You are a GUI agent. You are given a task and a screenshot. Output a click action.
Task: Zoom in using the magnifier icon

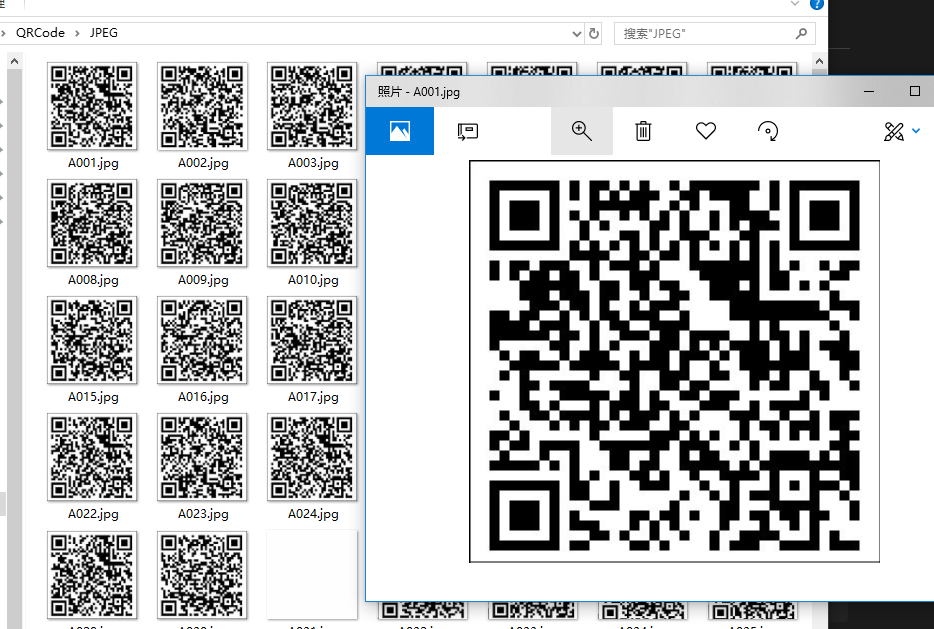coord(581,131)
